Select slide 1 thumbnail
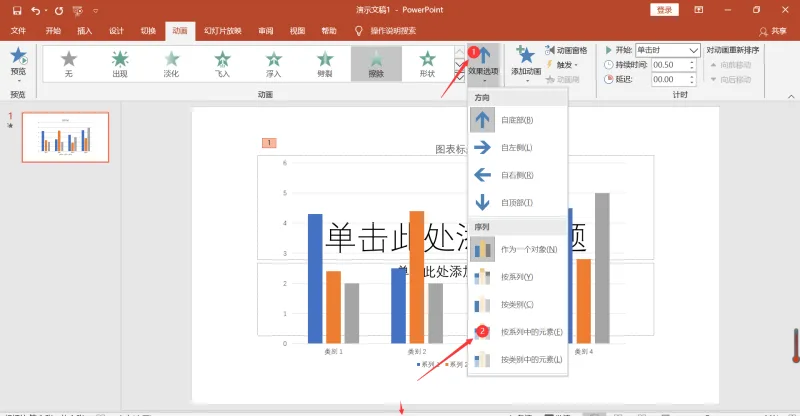The width and height of the screenshot is (800, 416). point(65,137)
